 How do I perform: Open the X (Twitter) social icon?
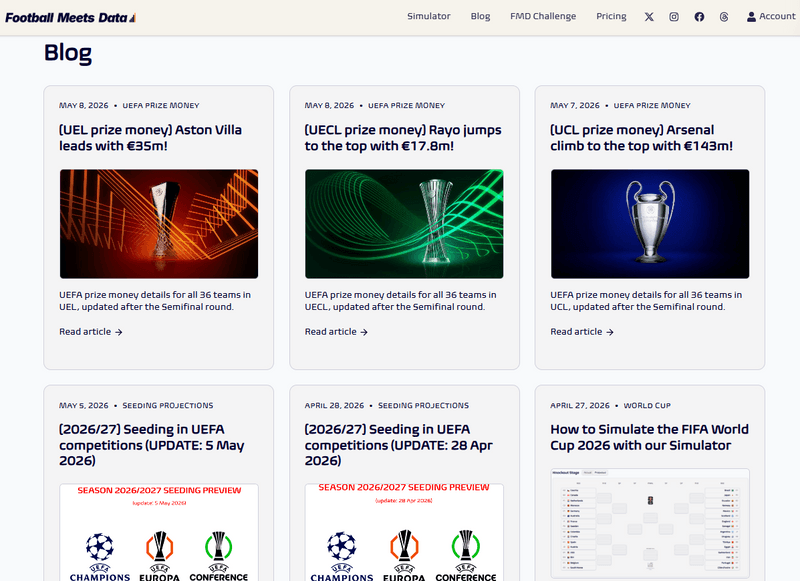click(648, 17)
